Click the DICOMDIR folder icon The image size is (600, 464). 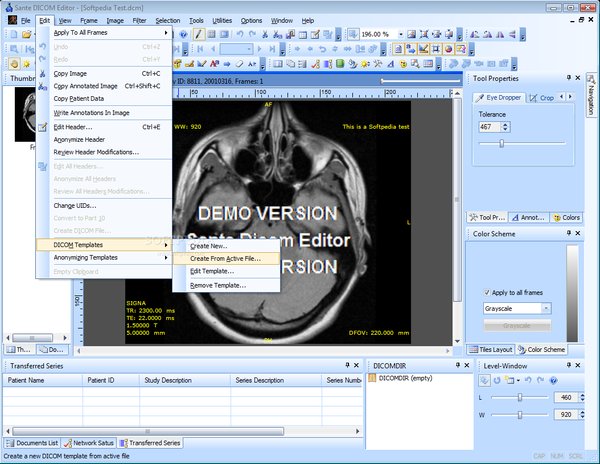tap(372, 380)
